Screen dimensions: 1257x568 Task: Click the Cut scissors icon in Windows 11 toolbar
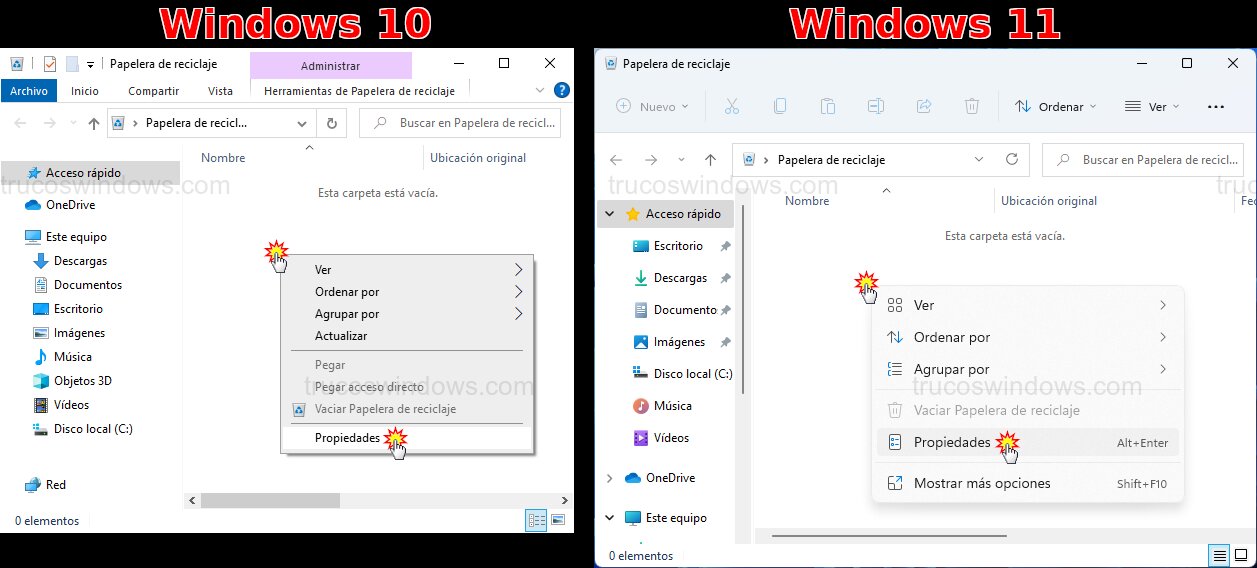(x=731, y=106)
